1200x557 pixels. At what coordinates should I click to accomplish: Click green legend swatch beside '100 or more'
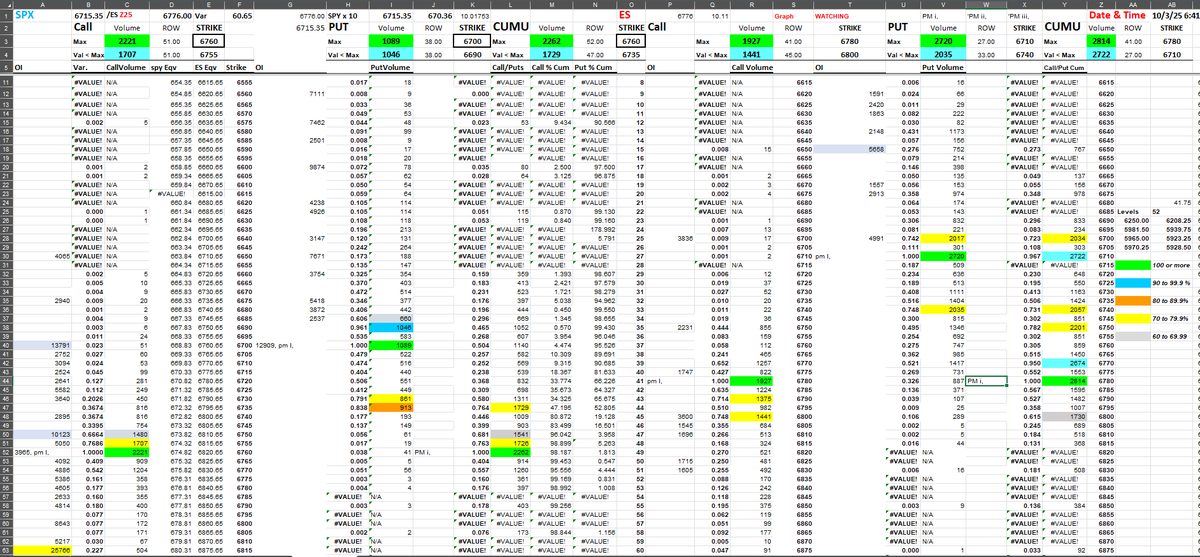pos(1132,264)
